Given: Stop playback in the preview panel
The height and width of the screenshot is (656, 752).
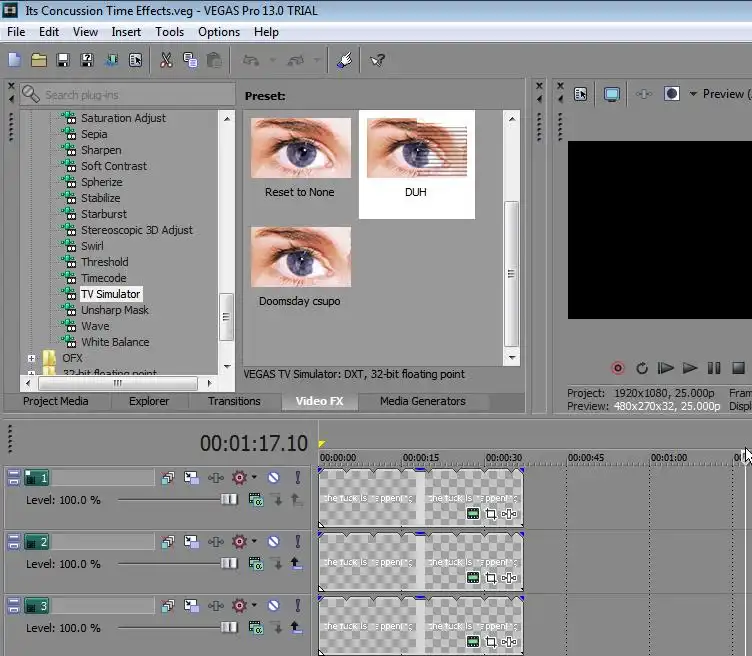Looking at the screenshot, I should point(739,368).
